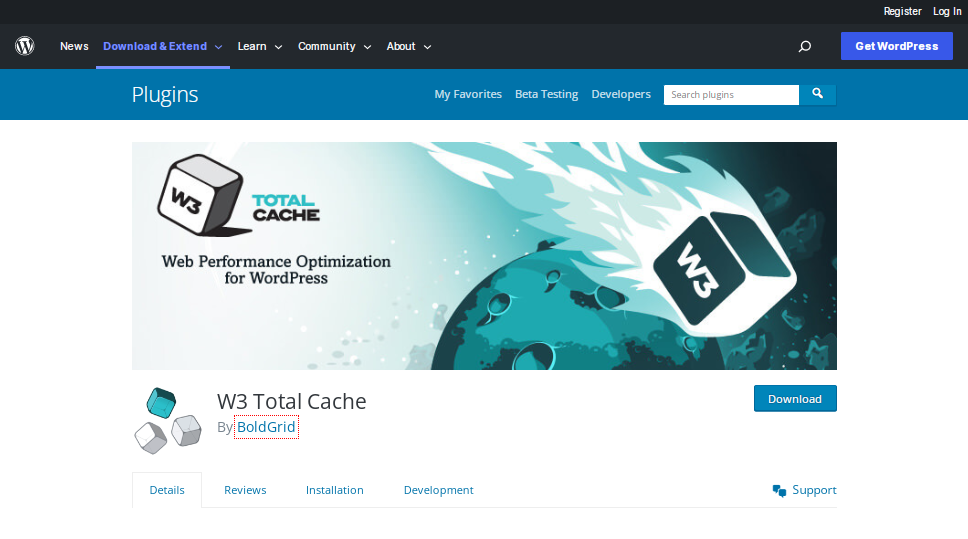Expand the Community menu chevron
Screen dimensions: 968x539
coord(367,47)
